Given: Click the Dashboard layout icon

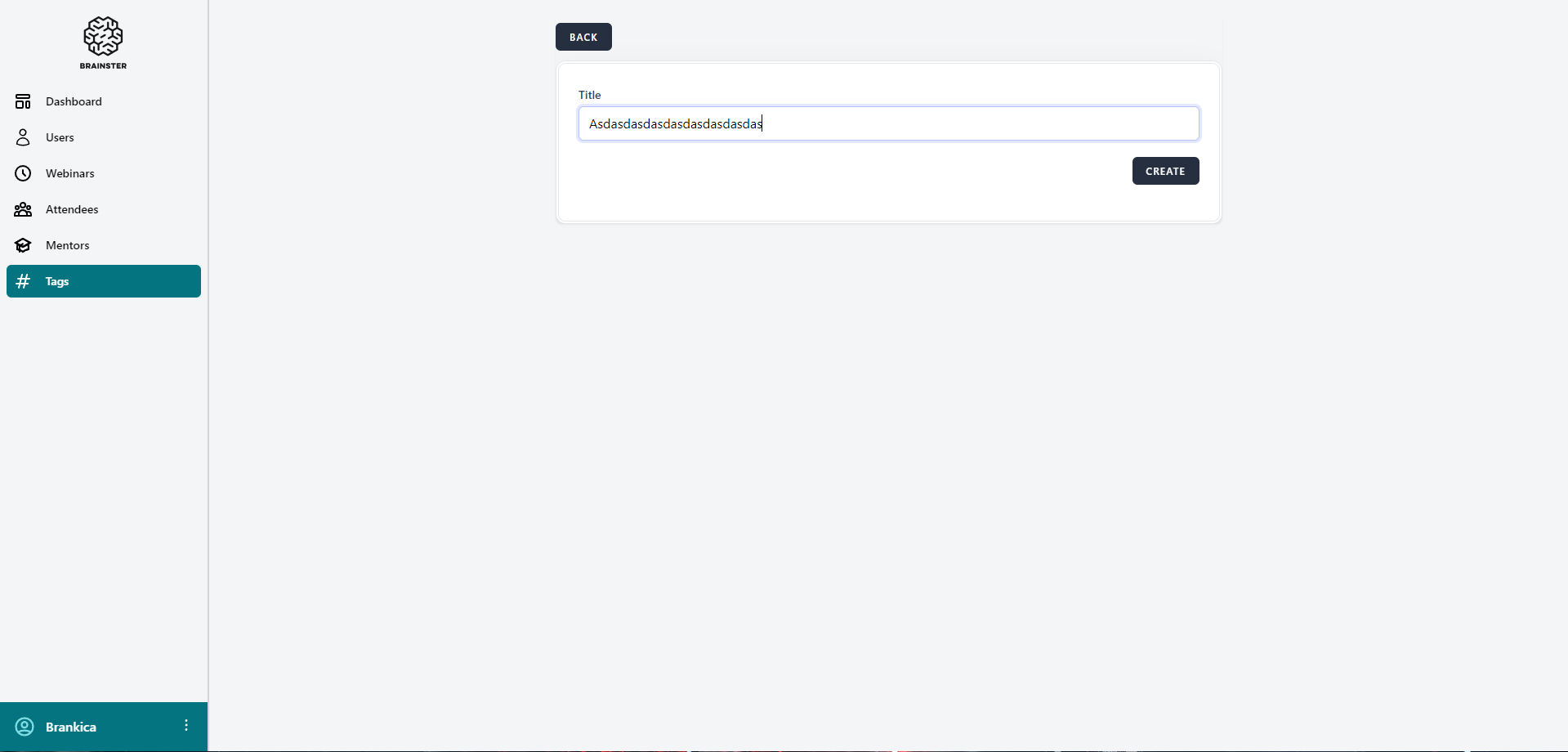Looking at the screenshot, I should (x=23, y=101).
